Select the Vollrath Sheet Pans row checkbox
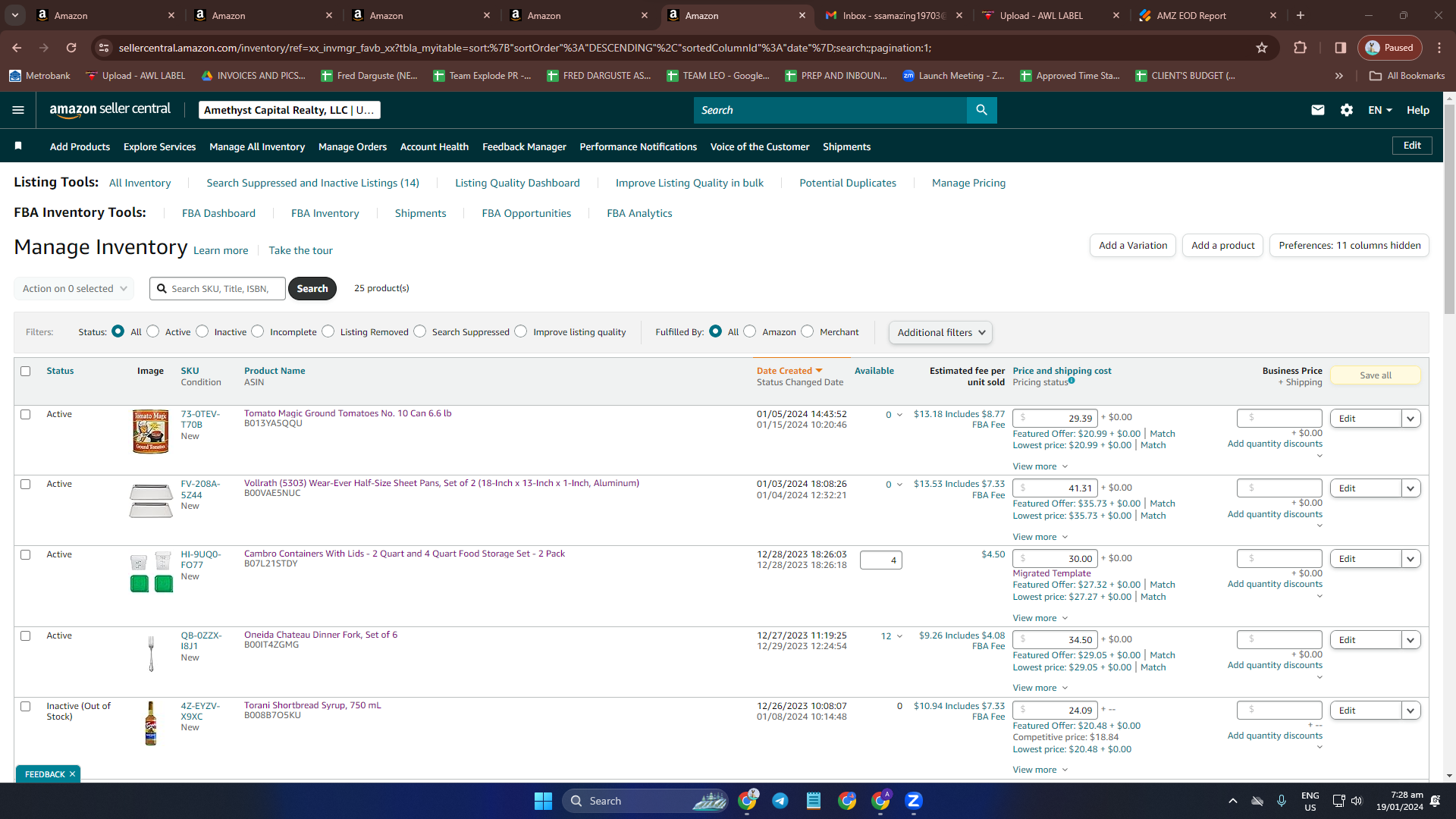 coord(26,485)
